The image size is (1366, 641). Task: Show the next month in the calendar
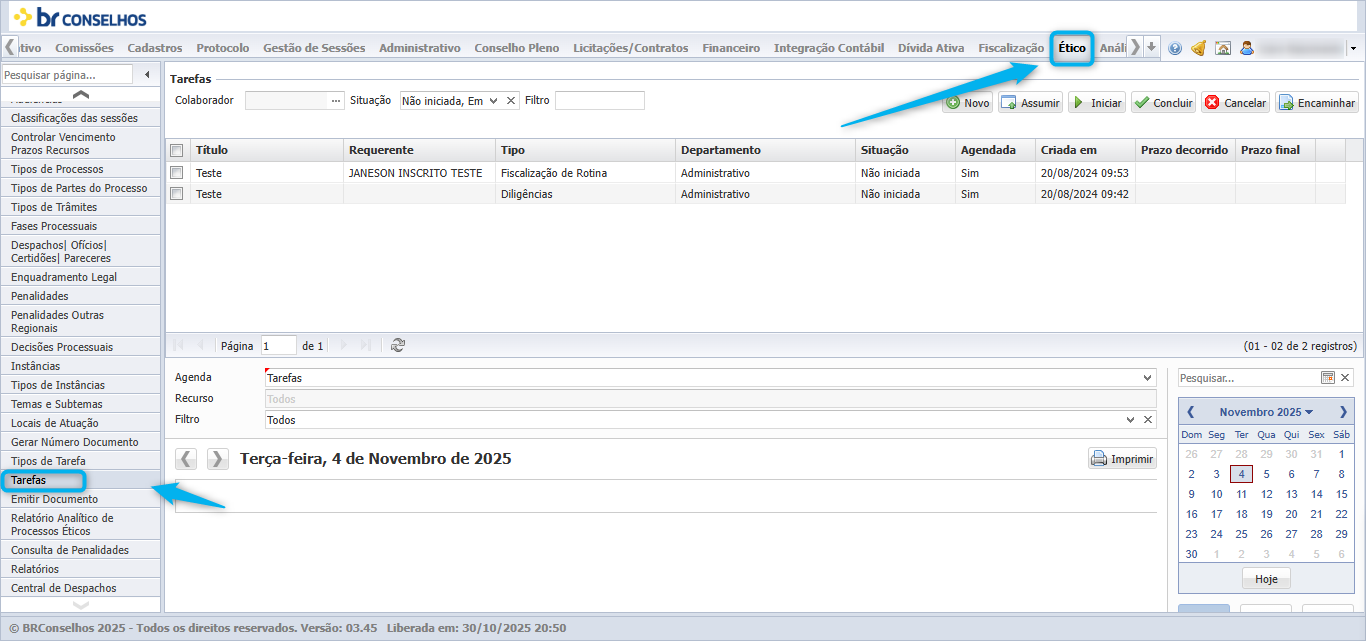[1343, 412]
